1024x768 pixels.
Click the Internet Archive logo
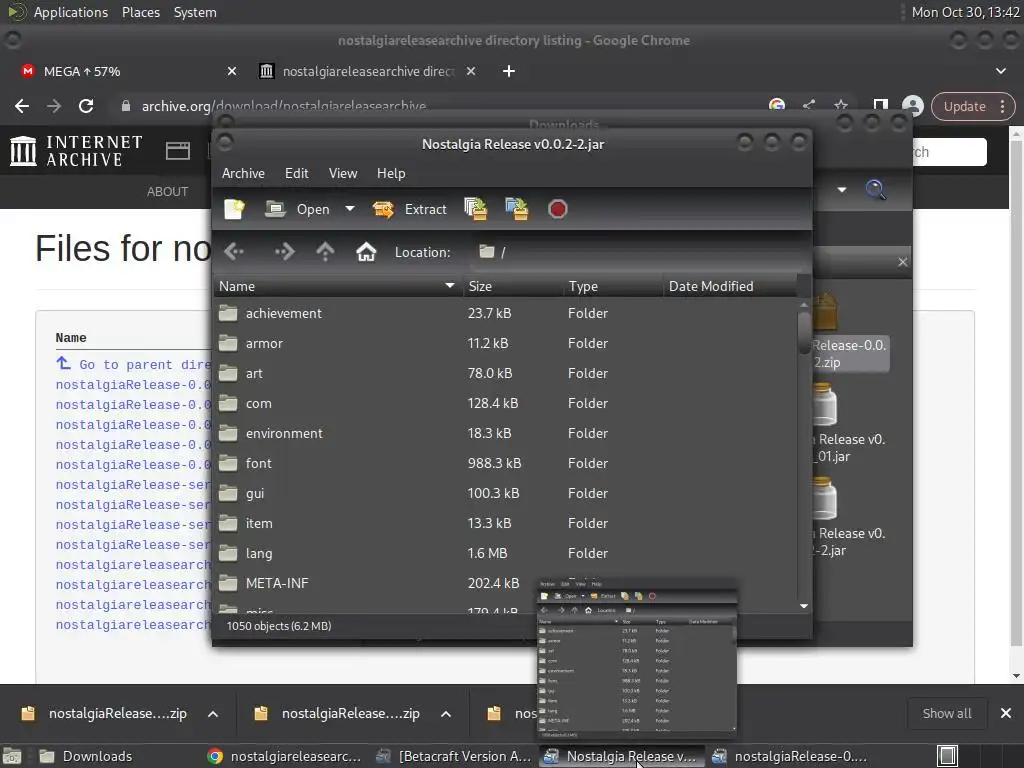(x=76, y=151)
